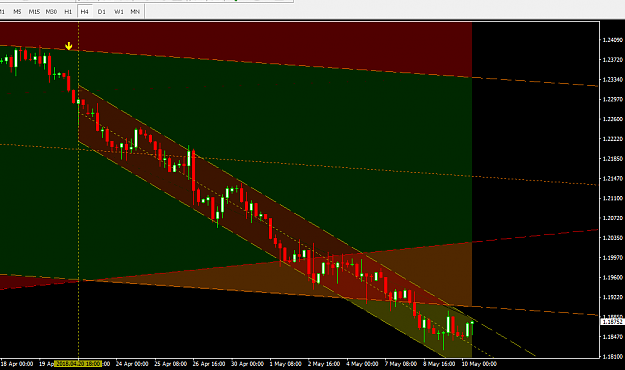Click the 1.19970 price level label
The width and height of the screenshot is (625, 370).
pyautogui.click(x=613, y=258)
